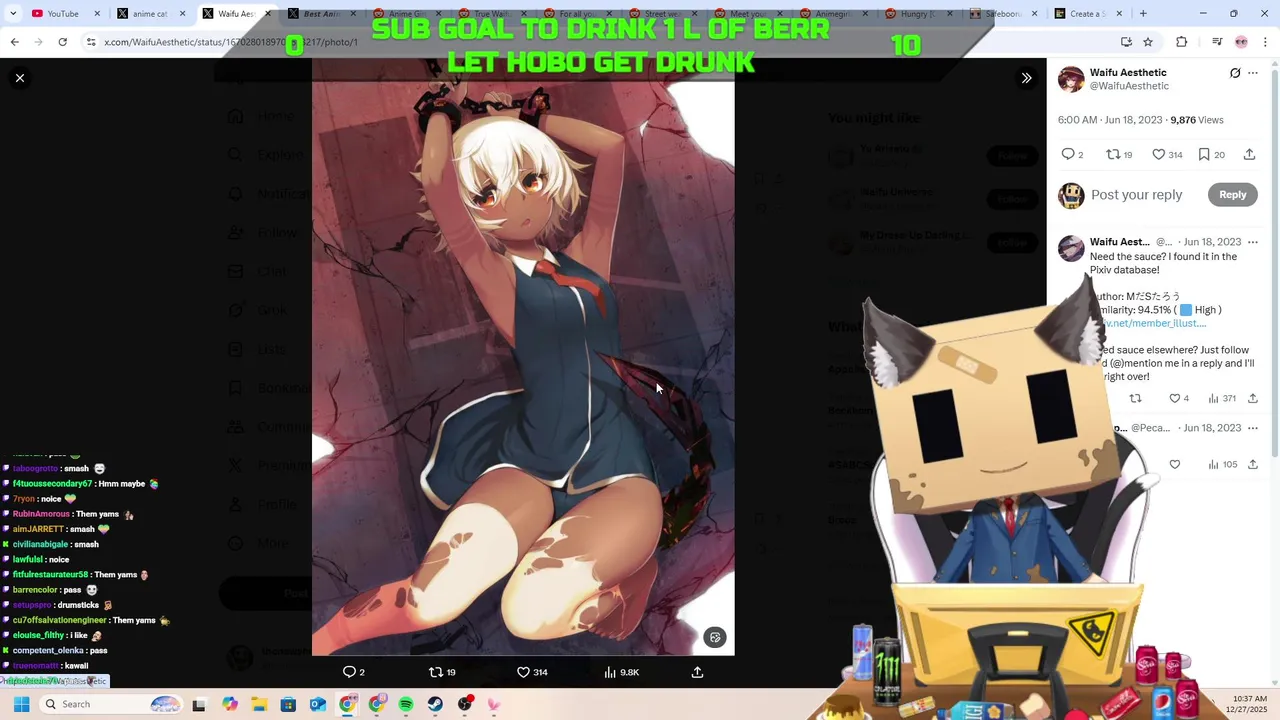This screenshot has width=1280, height=720.
Task: Open more options on the Jun 18 sauce reply
Action: [x=1253, y=242]
